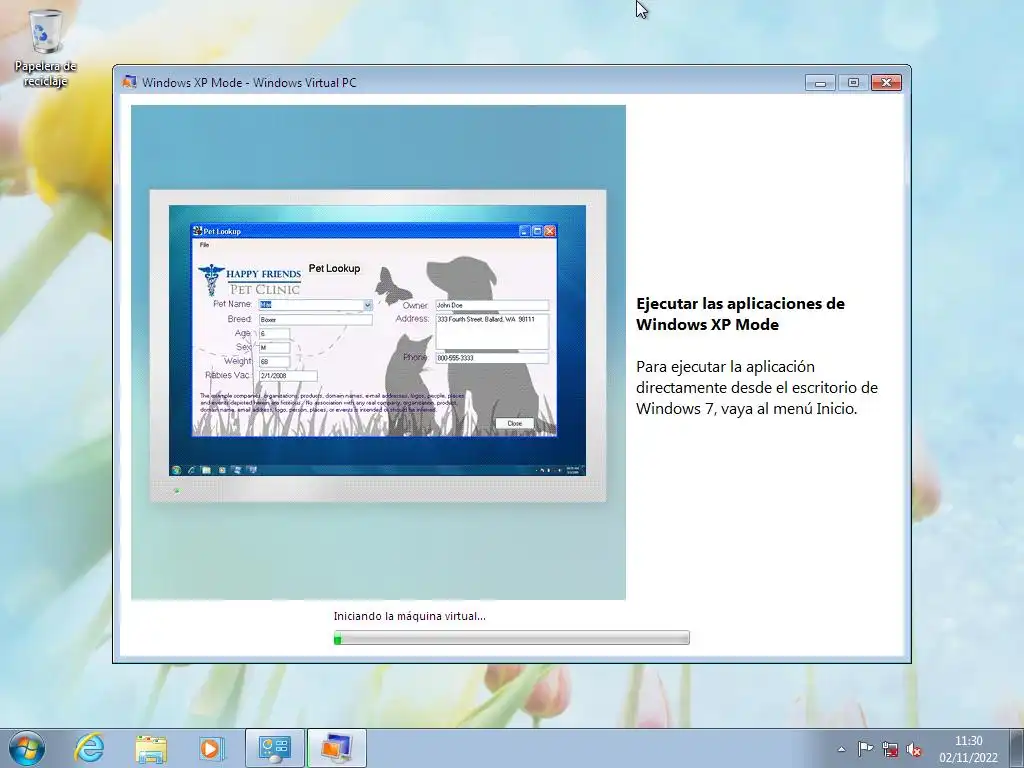Viewport: 1024px width, 768px height.
Task: Open the Recycle Bin (Papelera de reciclaje) icon
Action: click(45, 49)
